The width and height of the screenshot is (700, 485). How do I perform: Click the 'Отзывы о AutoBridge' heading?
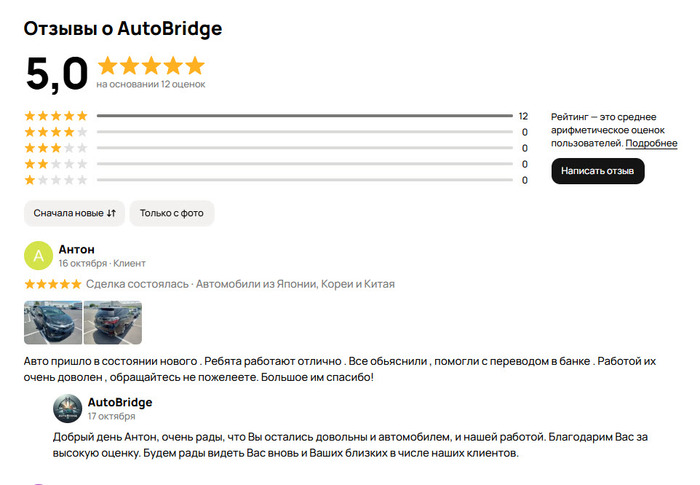tap(123, 28)
